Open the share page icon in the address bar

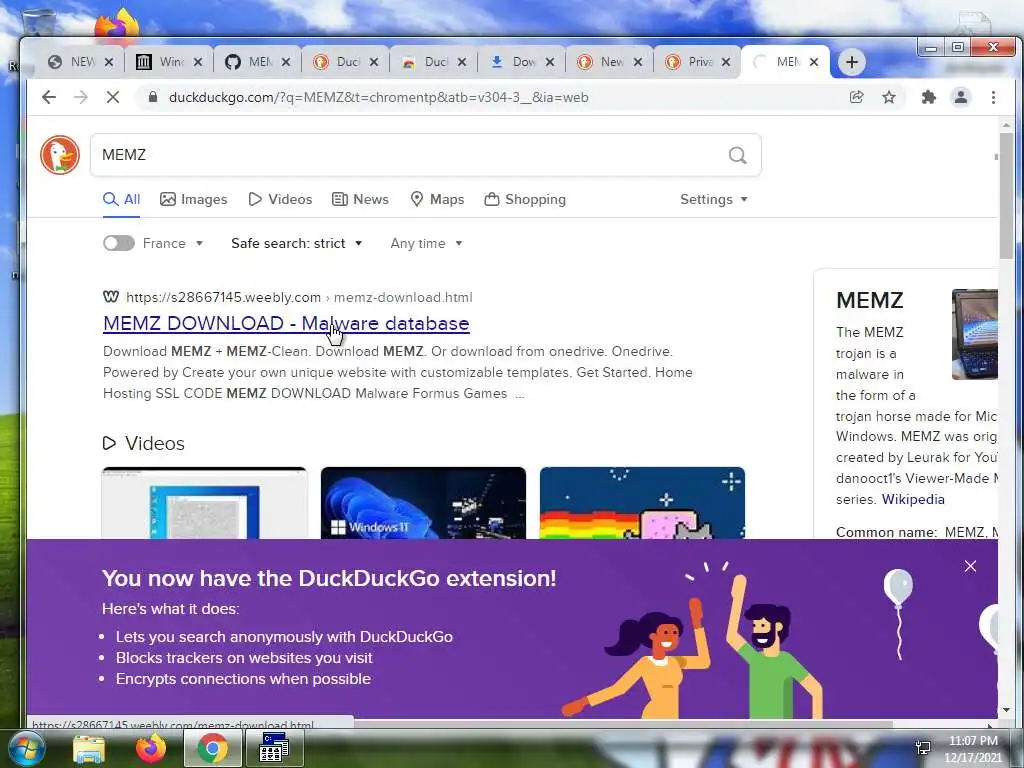click(856, 97)
